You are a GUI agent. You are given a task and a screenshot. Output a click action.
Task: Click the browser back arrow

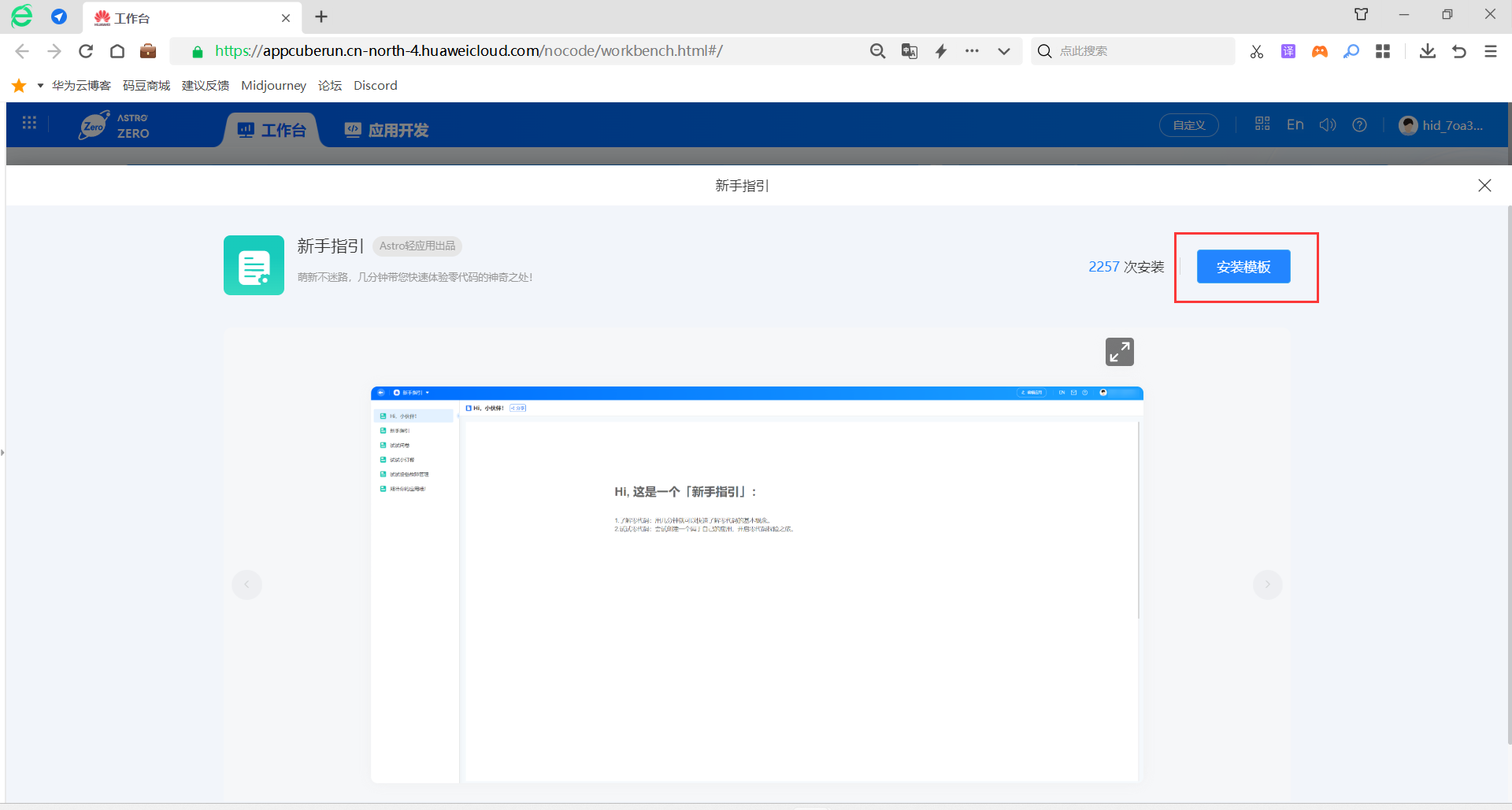(22, 51)
